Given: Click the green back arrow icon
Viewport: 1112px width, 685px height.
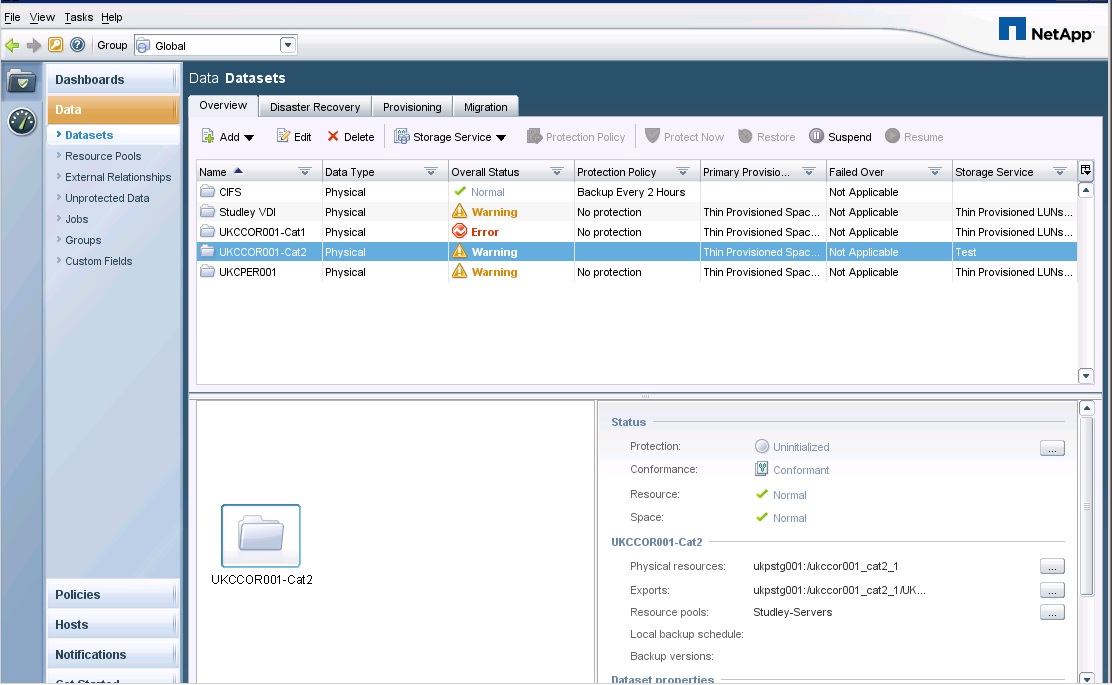Looking at the screenshot, I should [12, 45].
